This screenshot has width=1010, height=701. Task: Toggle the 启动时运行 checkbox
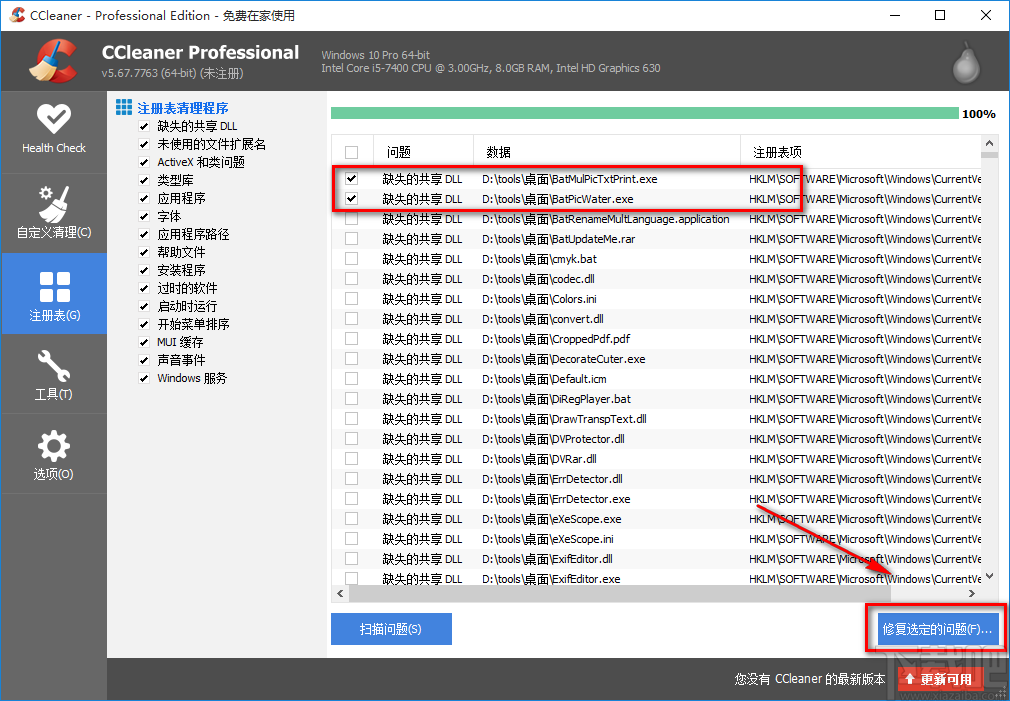coord(144,307)
